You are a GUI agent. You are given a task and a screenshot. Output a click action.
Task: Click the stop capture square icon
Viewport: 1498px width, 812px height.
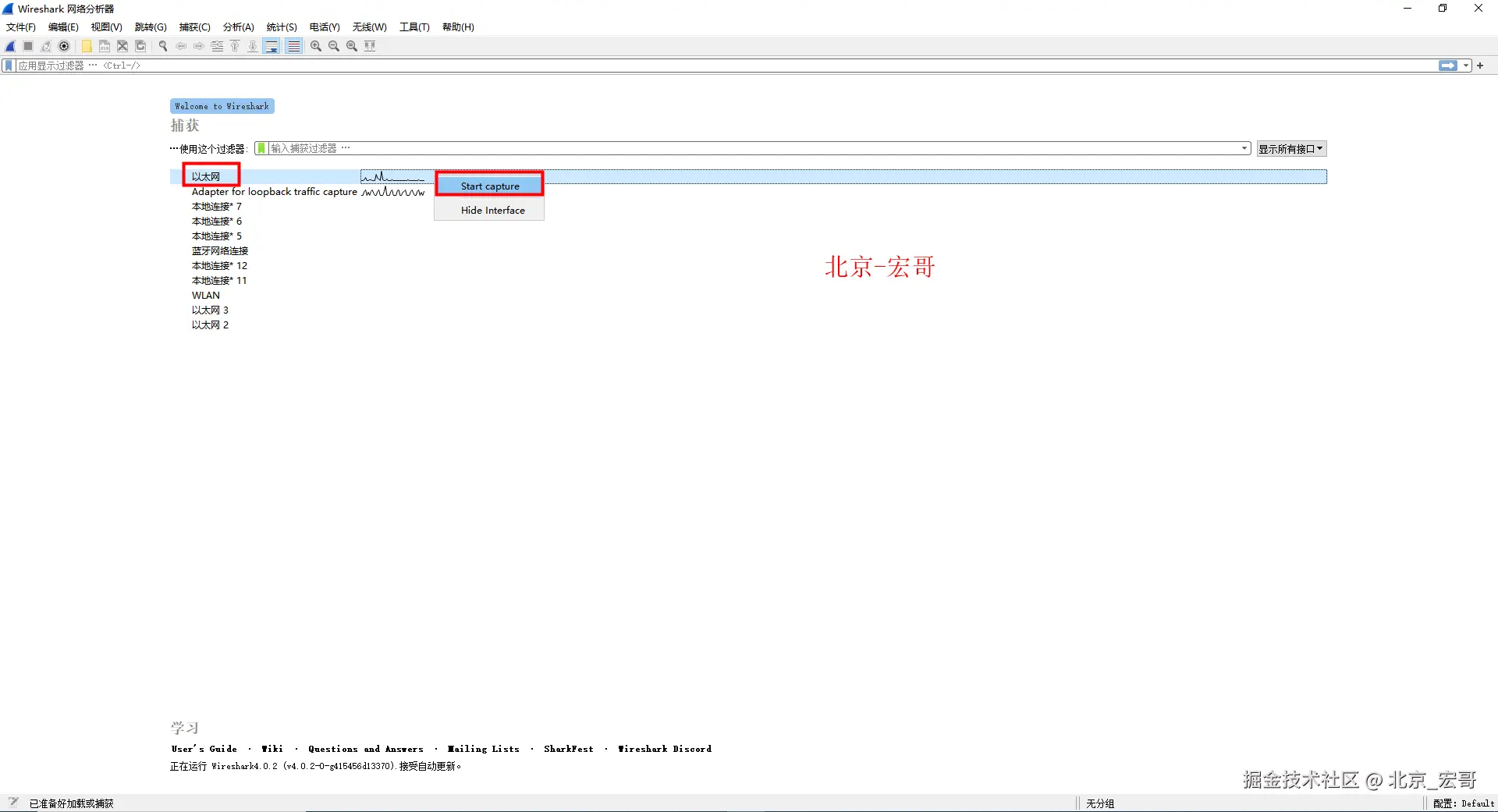coord(28,46)
